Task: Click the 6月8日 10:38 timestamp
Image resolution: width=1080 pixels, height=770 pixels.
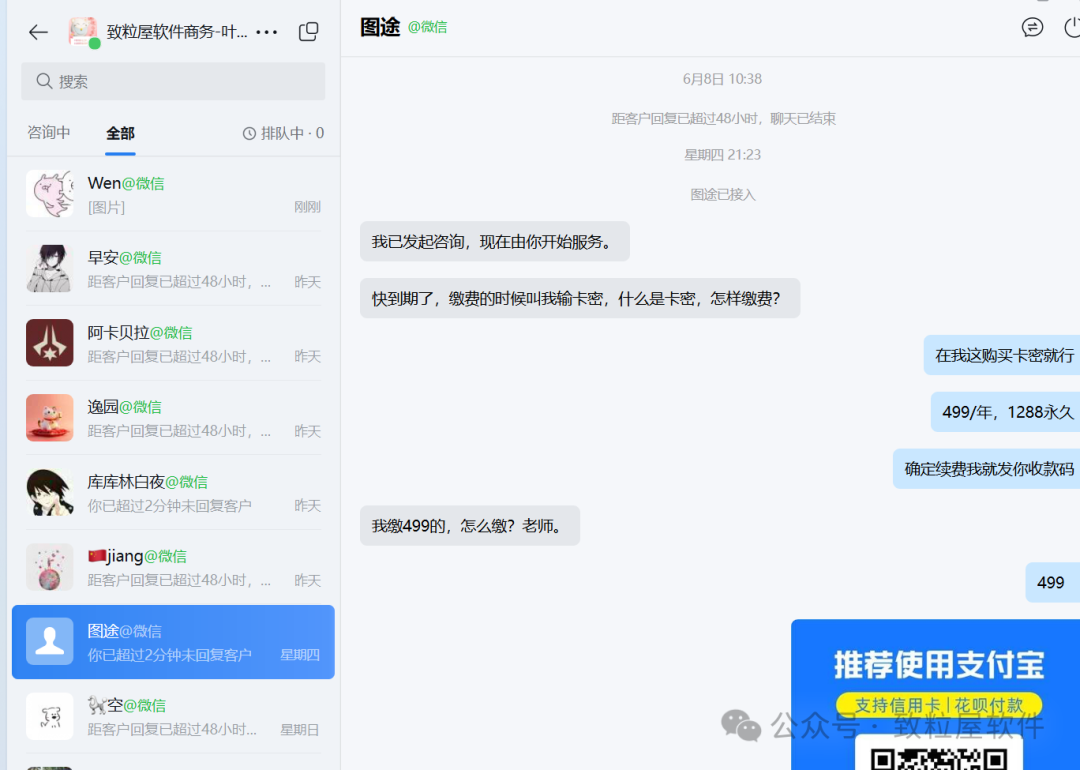Action: pyautogui.click(x=722, y=79)
